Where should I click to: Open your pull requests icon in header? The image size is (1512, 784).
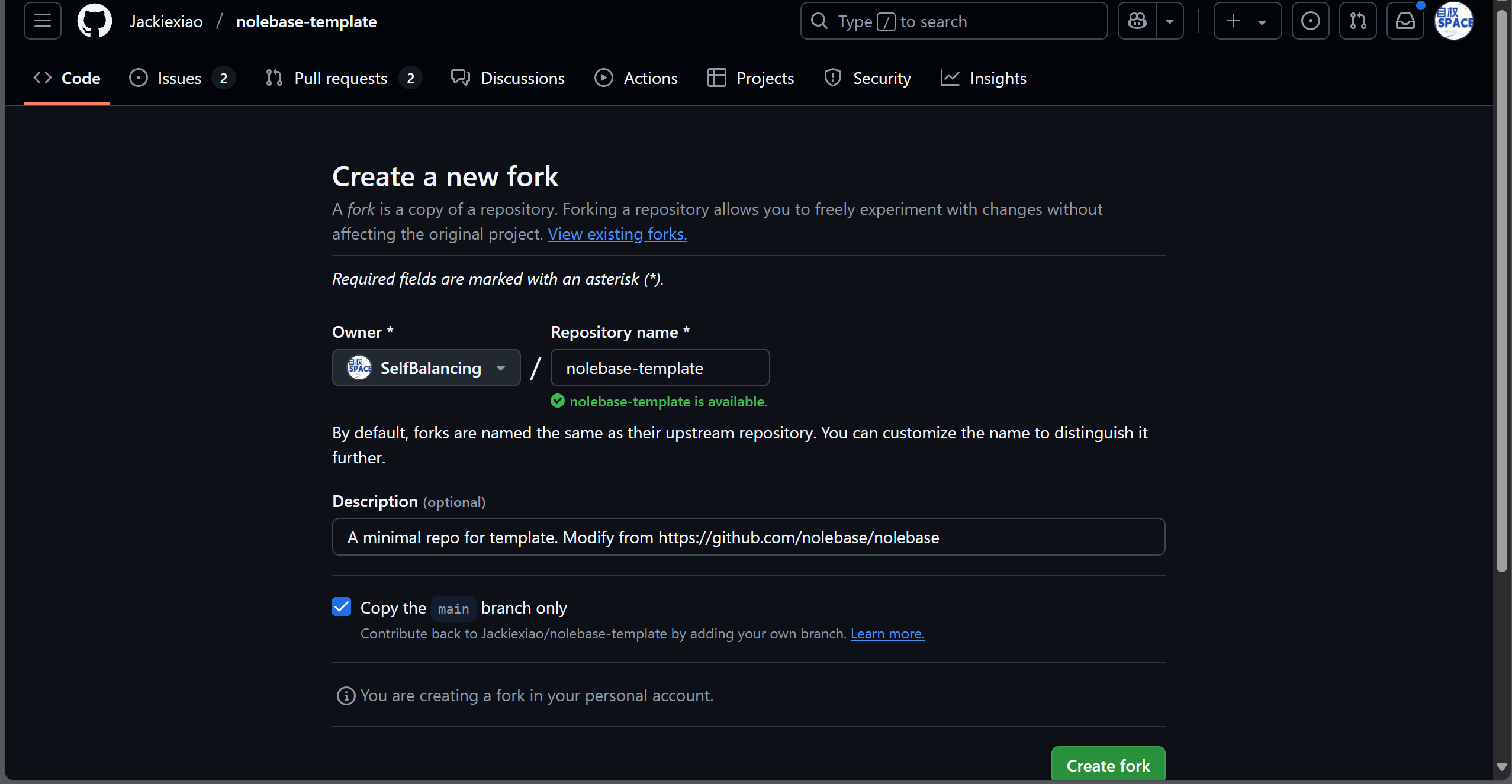point(1358,21)
